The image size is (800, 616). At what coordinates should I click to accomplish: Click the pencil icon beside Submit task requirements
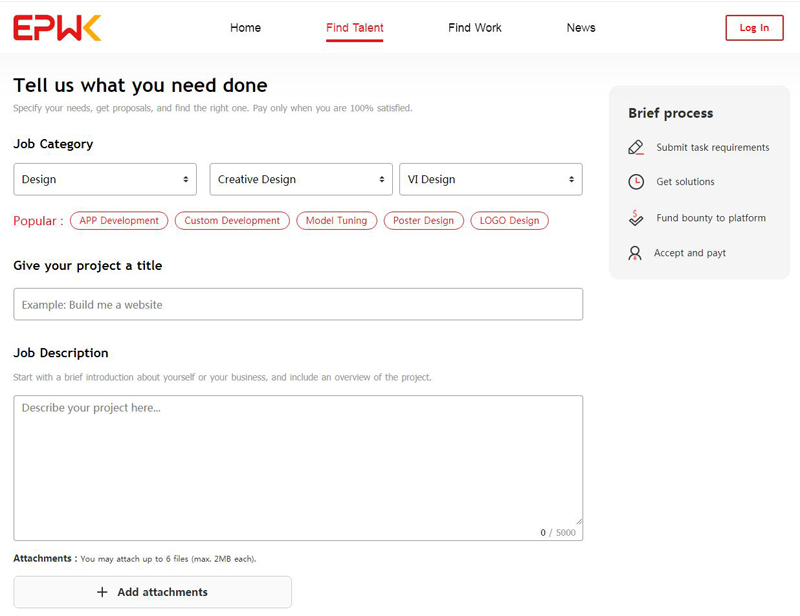tap(635, 147)
